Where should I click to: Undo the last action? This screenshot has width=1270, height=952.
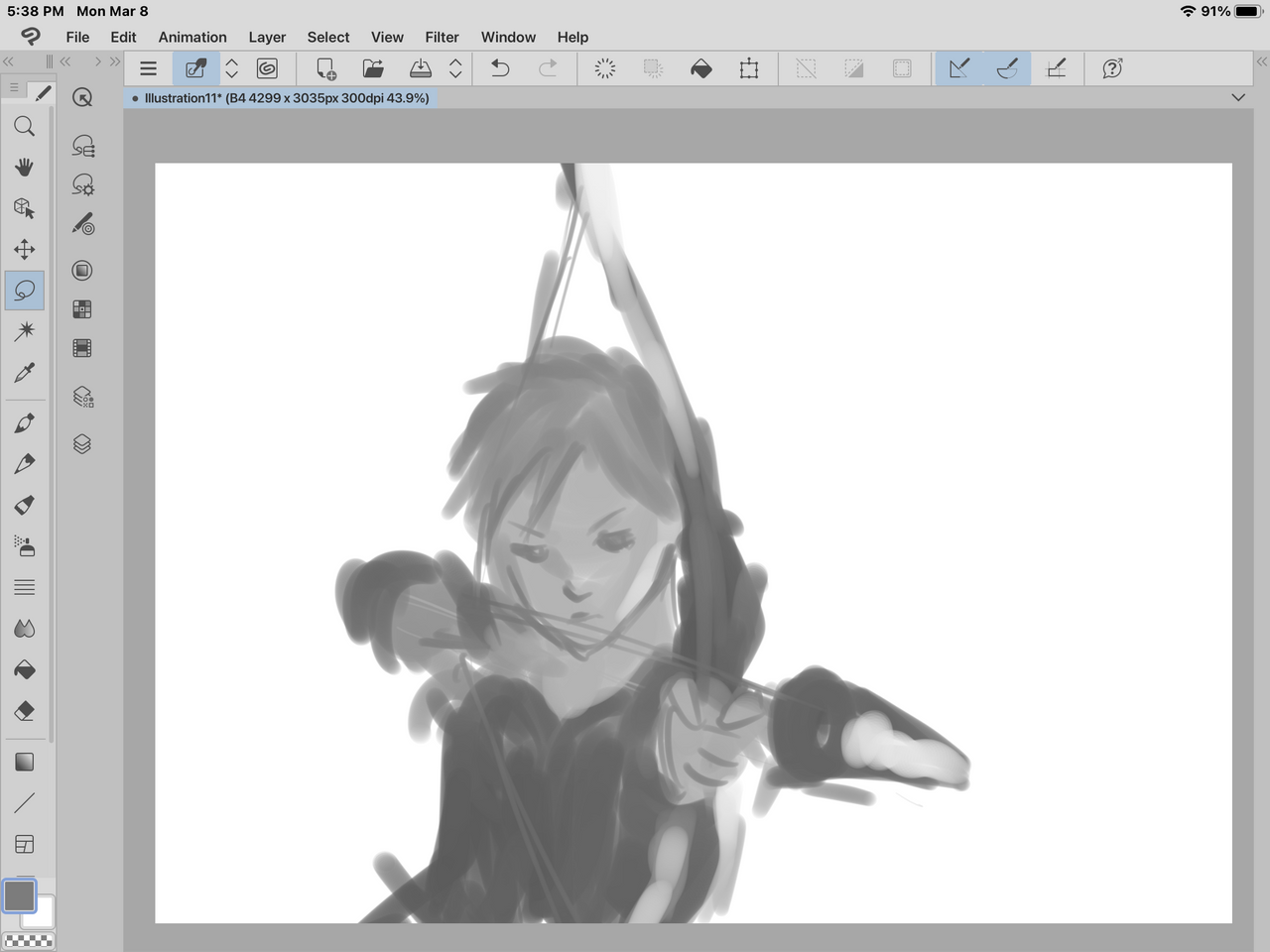(x=500, y=68)
